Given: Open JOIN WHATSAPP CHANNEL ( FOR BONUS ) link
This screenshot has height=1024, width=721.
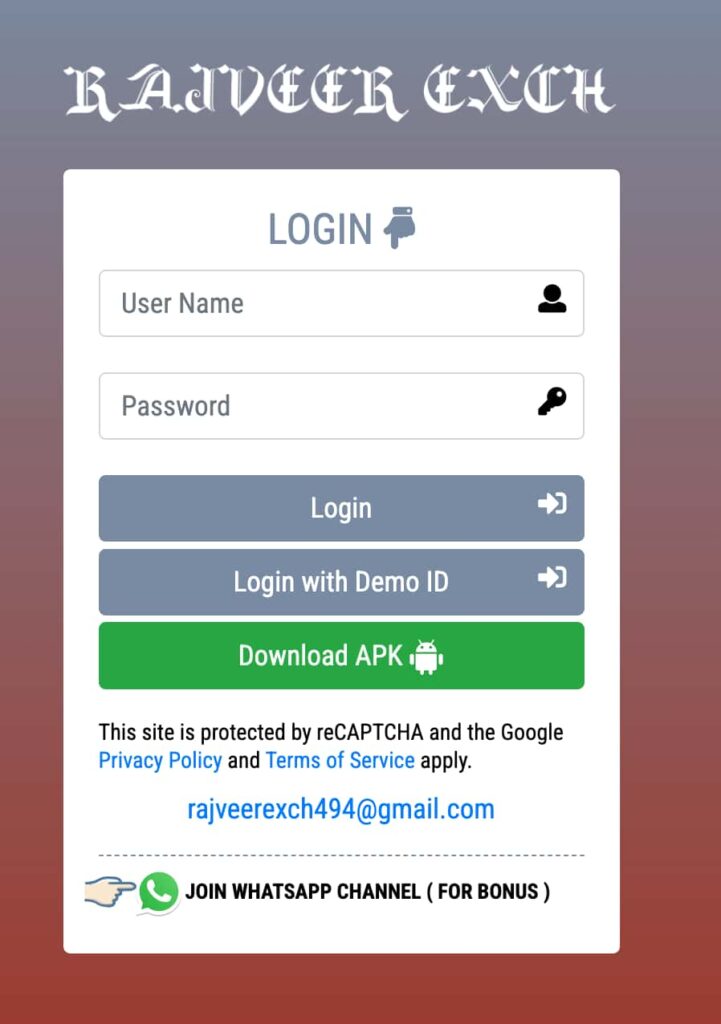Looking at the screenshot, I should point(368,891).
